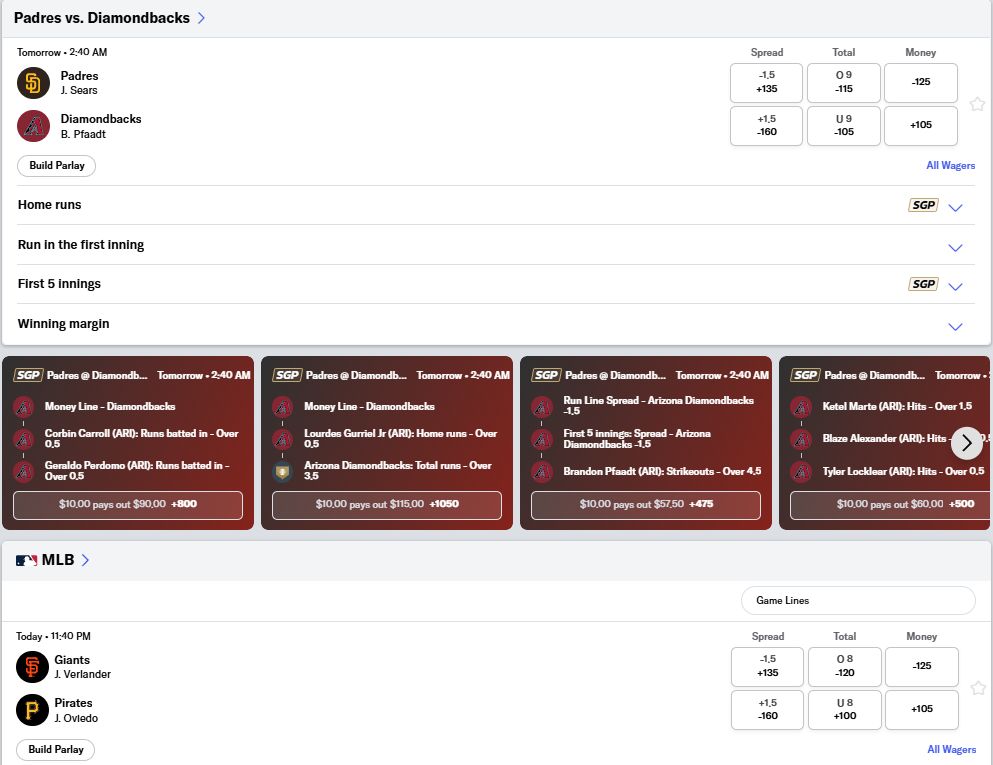Select the Giants team logo
Image resolution: width=993 pixels, height=765 pixels.
[30, 667]
